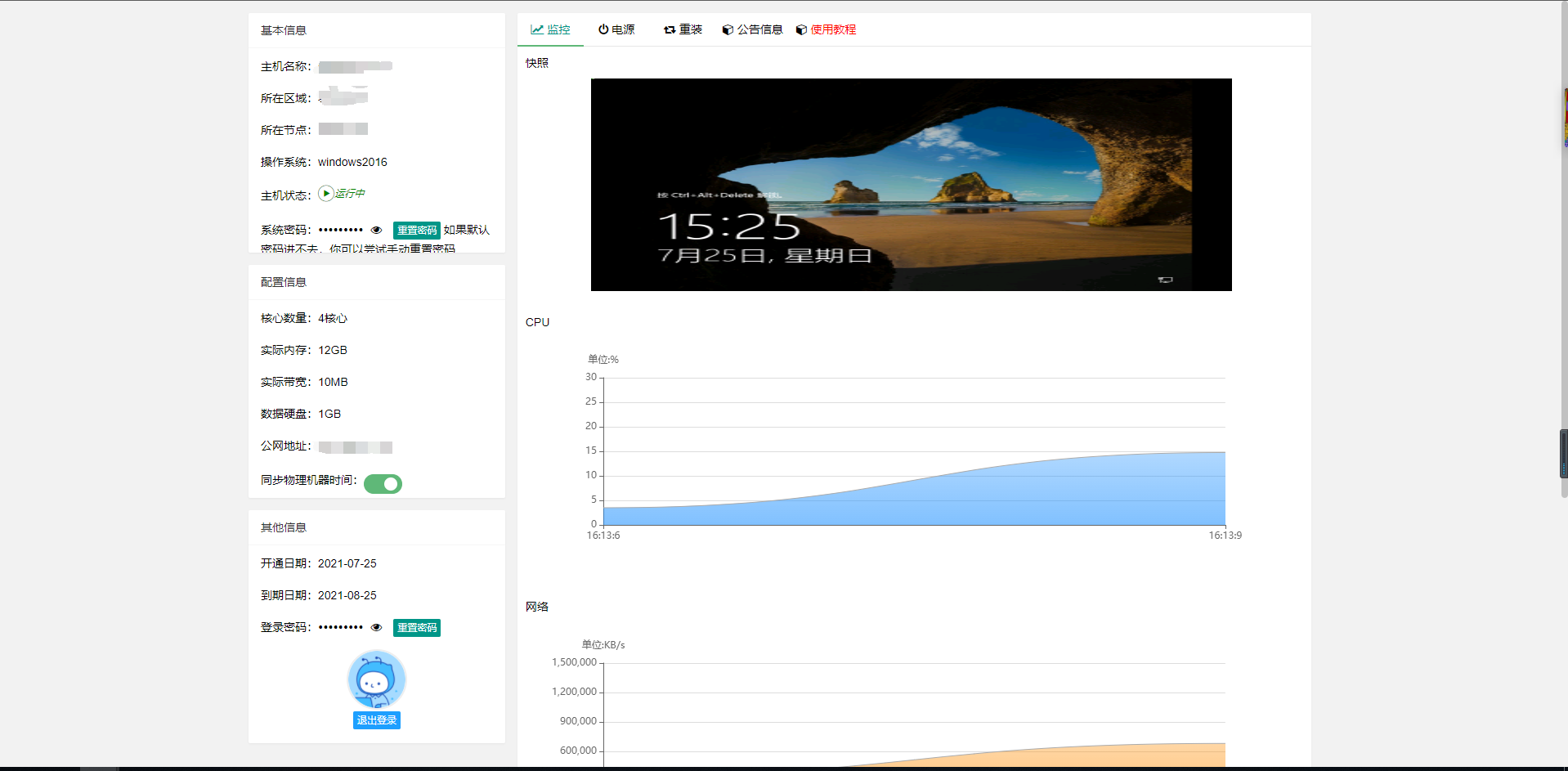1568x771 pixels.
Task: Open the 使用教程 tab
Action: [832, 29]
